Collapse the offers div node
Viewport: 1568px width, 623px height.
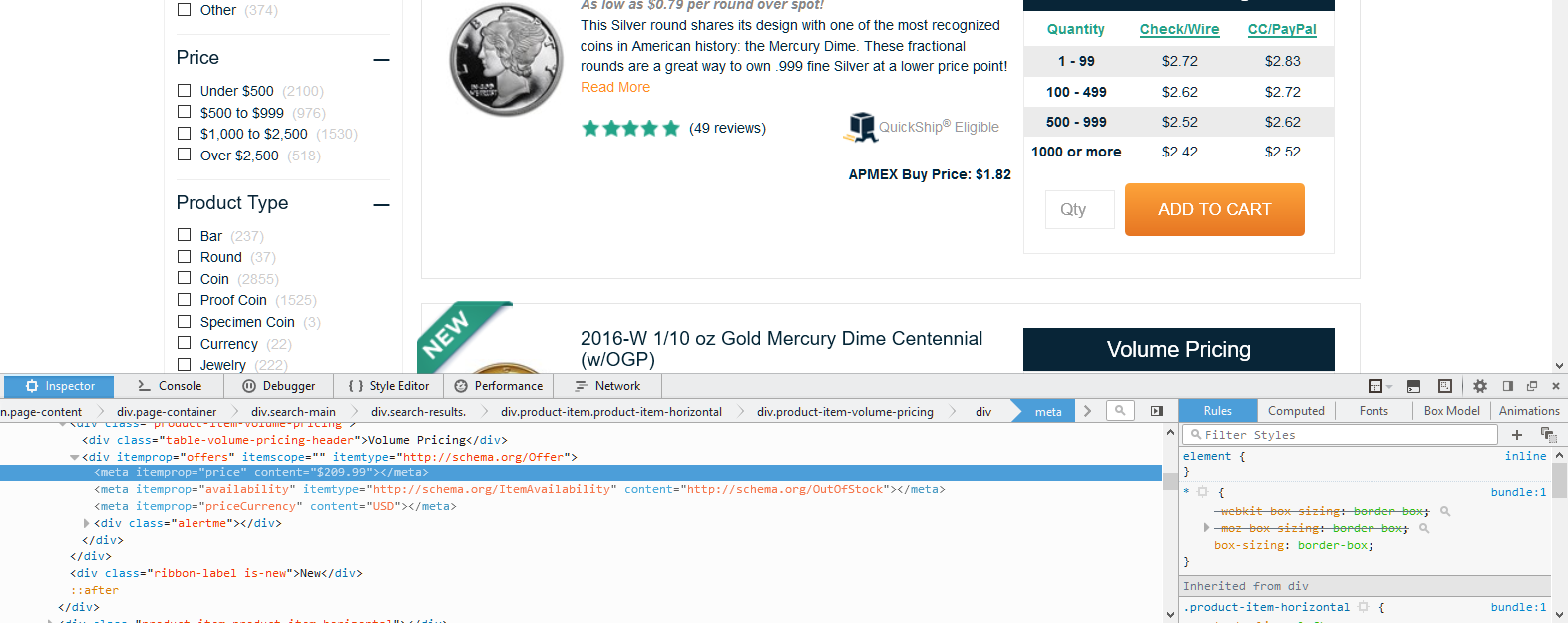[x=75, y=457]
